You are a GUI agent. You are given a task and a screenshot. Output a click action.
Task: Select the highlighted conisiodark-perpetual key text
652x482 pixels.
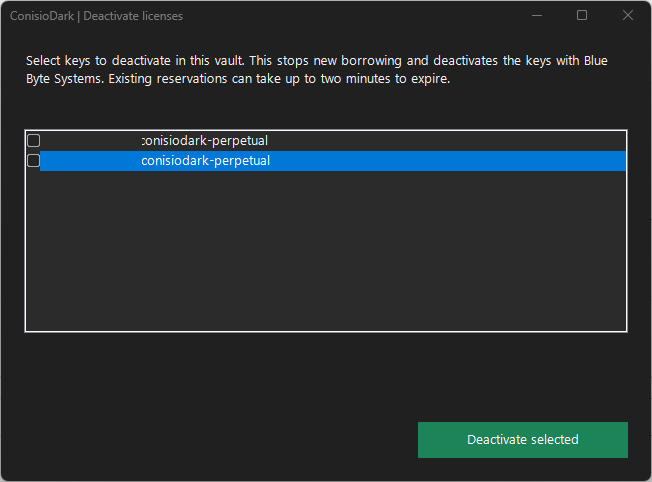[206, 161]
